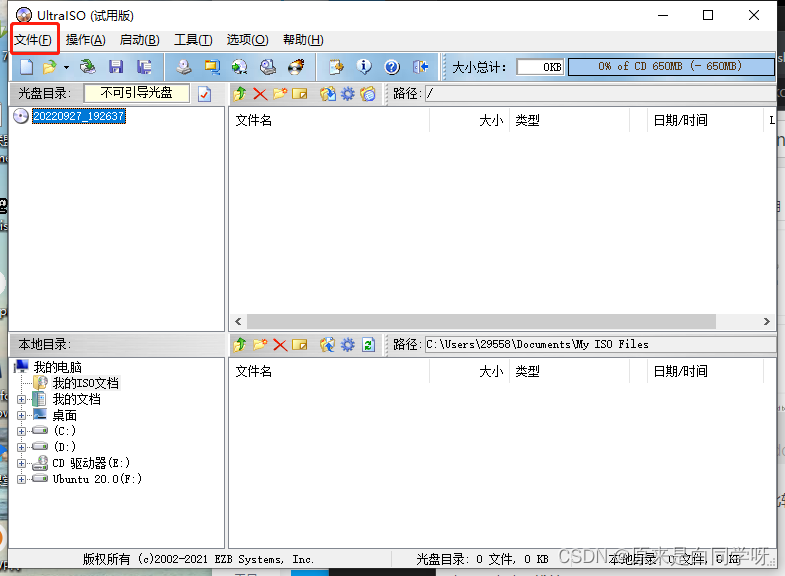Click the right arrow of the disc list scrollbar
785x576 pixels.
[766, 321]
